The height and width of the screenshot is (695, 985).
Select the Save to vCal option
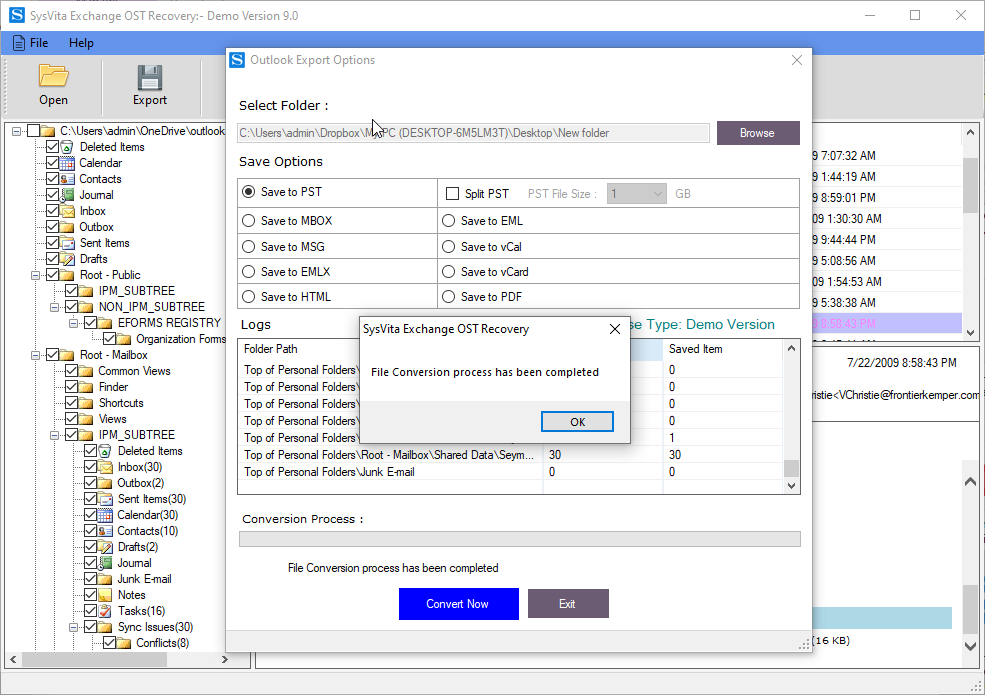[x=449, y=246]
